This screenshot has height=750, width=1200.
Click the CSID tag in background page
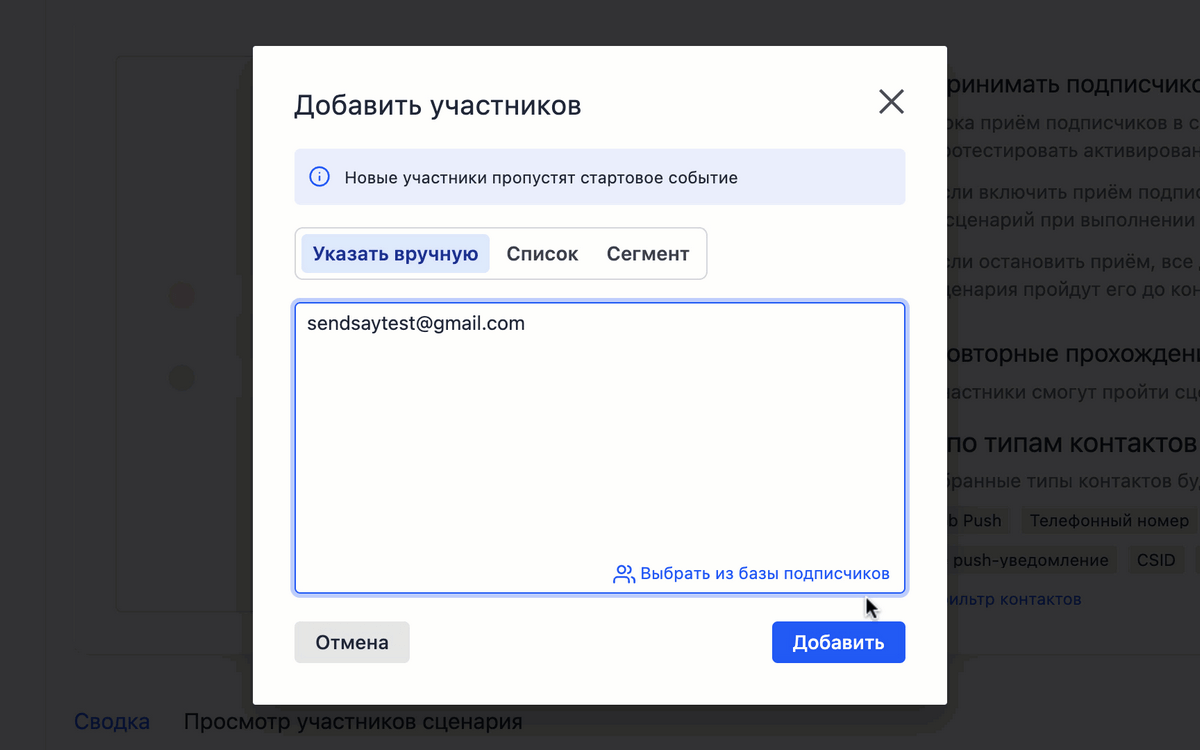coord(1156,560)
